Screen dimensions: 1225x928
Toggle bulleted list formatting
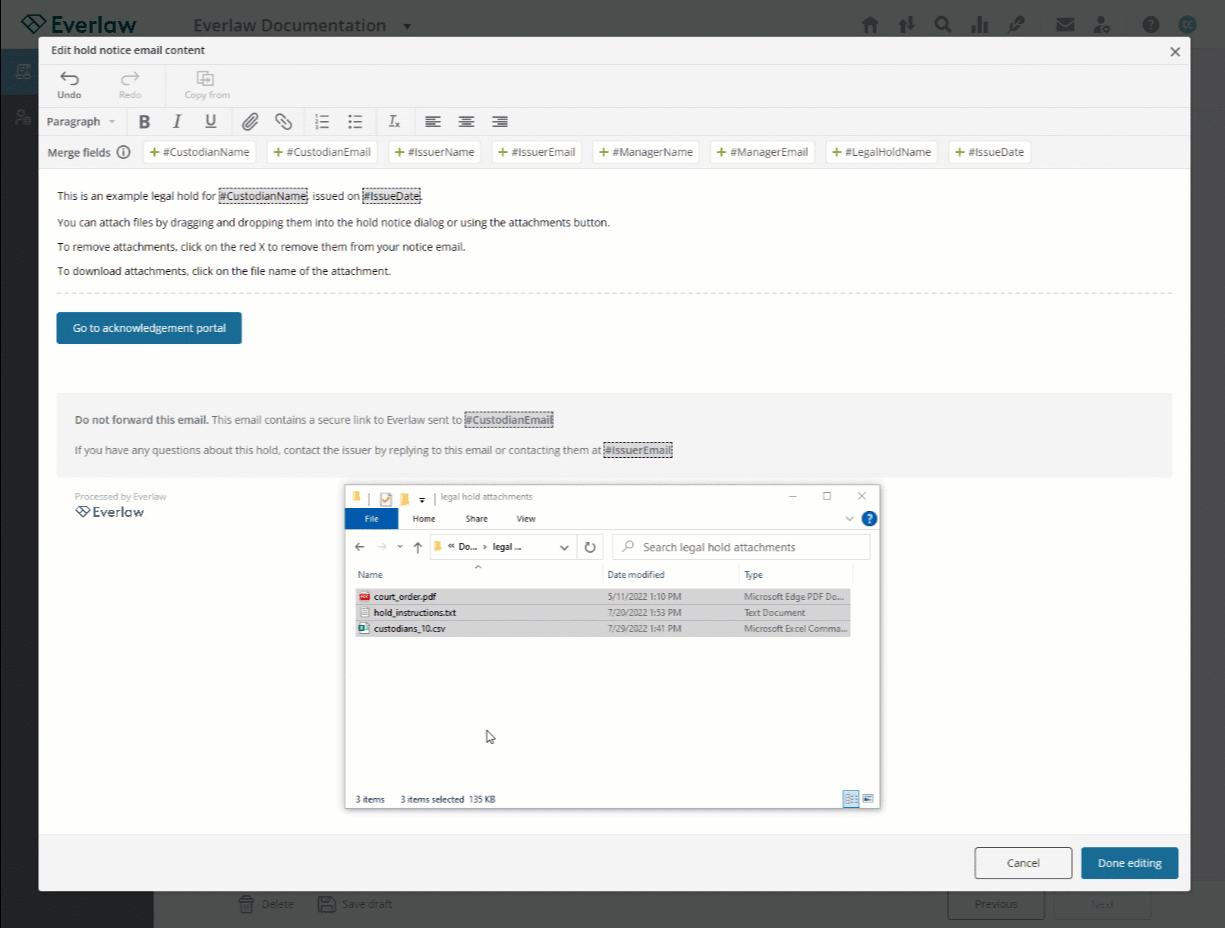[x=355, y=121]
